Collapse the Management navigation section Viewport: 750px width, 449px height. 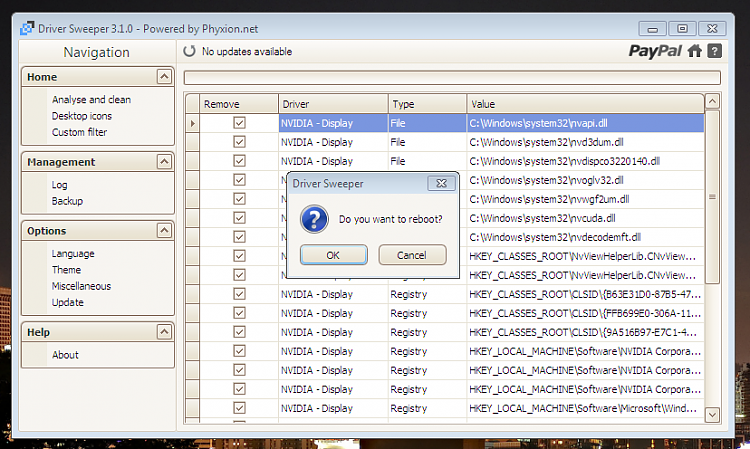tap(164, 162)
